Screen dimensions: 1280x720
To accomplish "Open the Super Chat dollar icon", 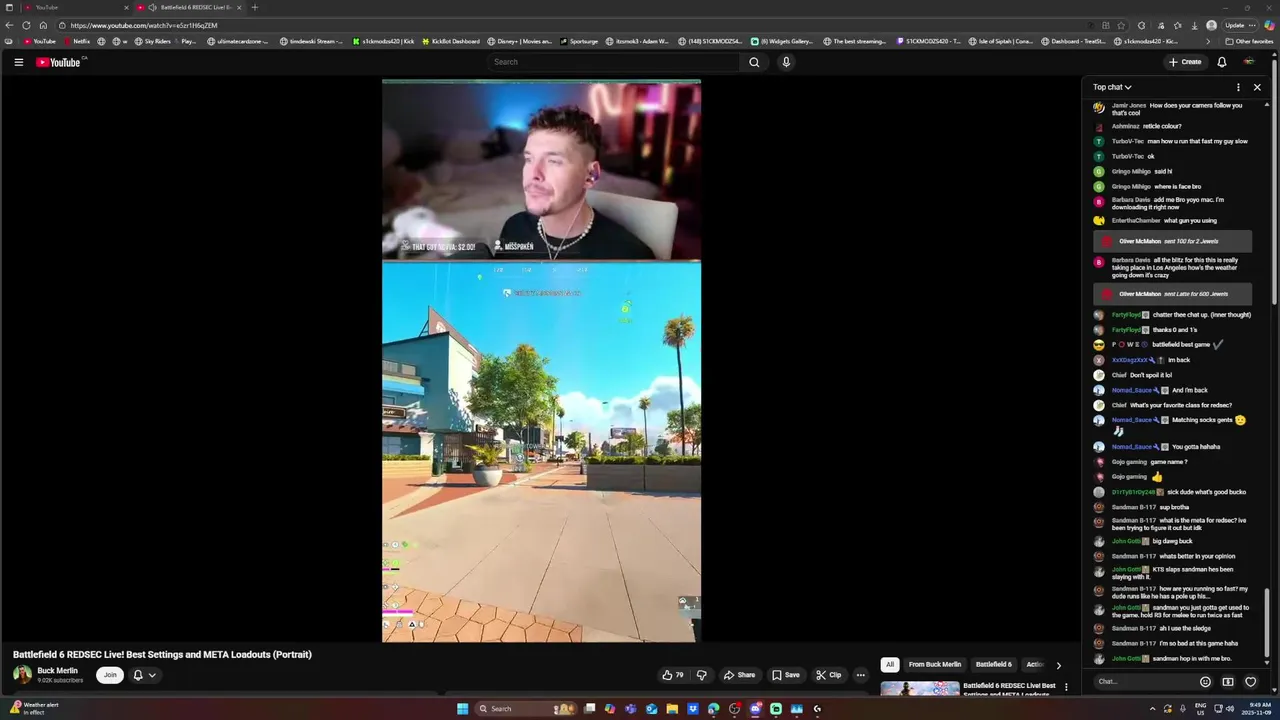I will click(1228, 682).
